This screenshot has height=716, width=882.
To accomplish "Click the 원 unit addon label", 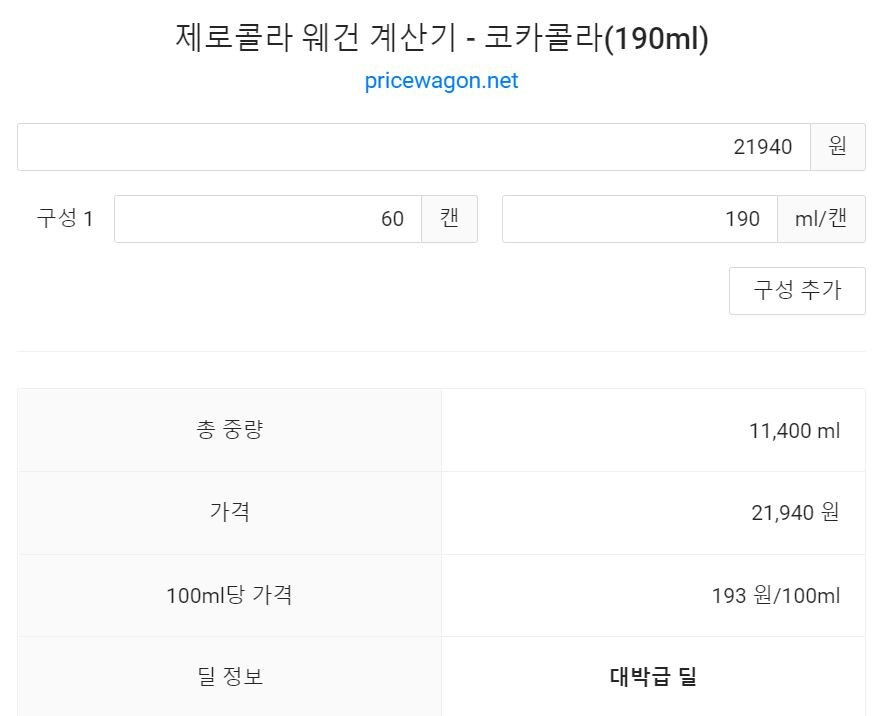I will click(838, 147).
